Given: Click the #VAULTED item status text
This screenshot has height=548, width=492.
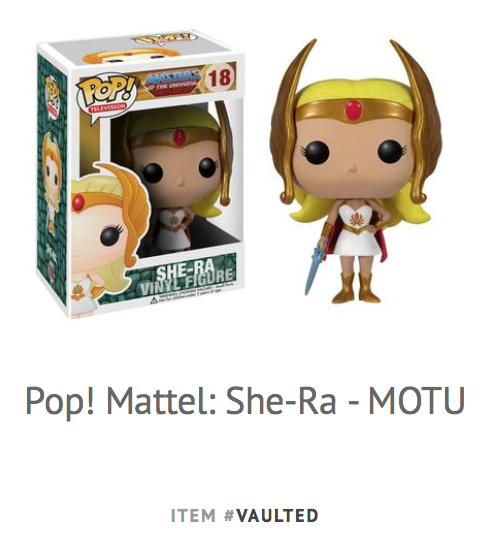Looking at the screenshot, I should tap(271, 516).
